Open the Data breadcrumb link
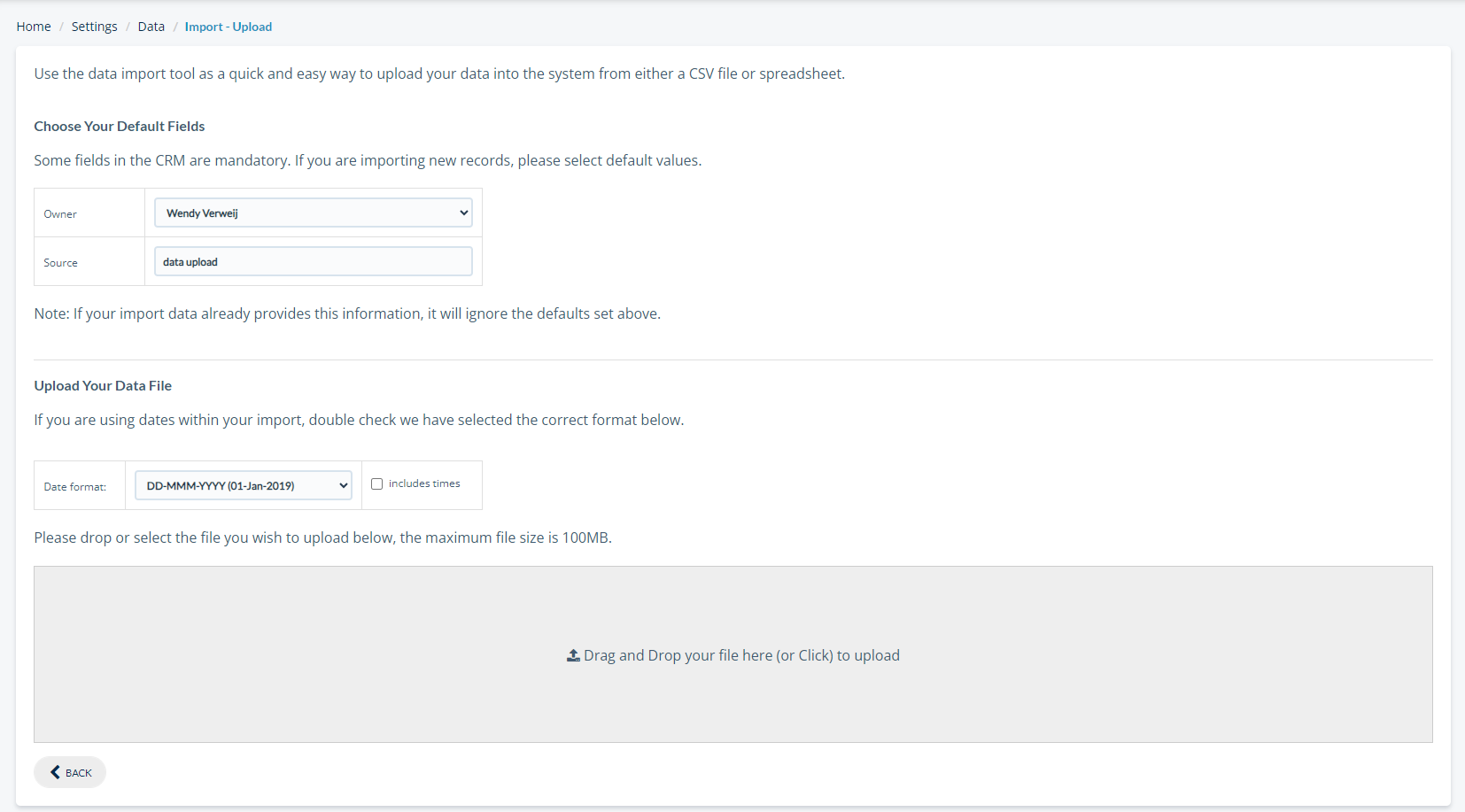Screen dimensions: 1465x812 coord(151,27)
